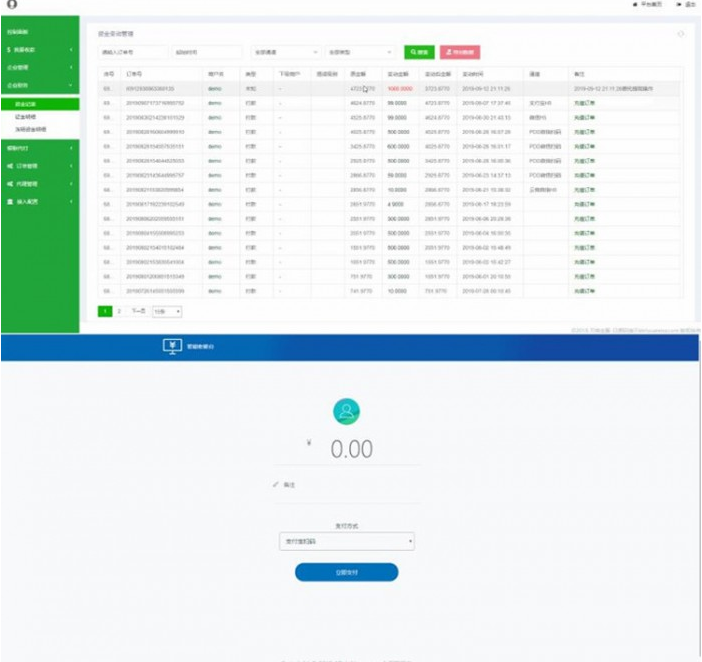Click the active green page 1 button
Image resolution: width=702 pixels, height=662 pixels.
click(105, 311)
